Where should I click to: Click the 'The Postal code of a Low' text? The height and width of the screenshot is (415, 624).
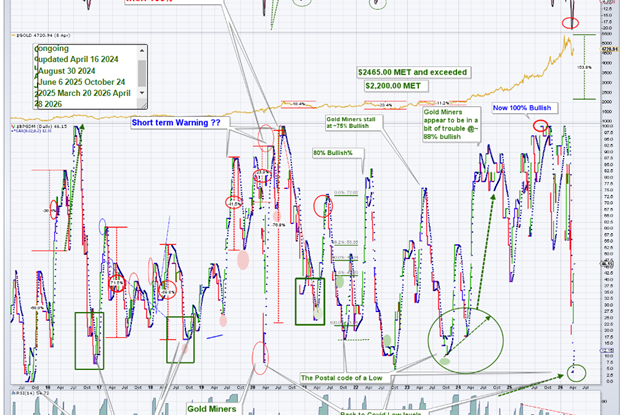[x=346, y=377]
